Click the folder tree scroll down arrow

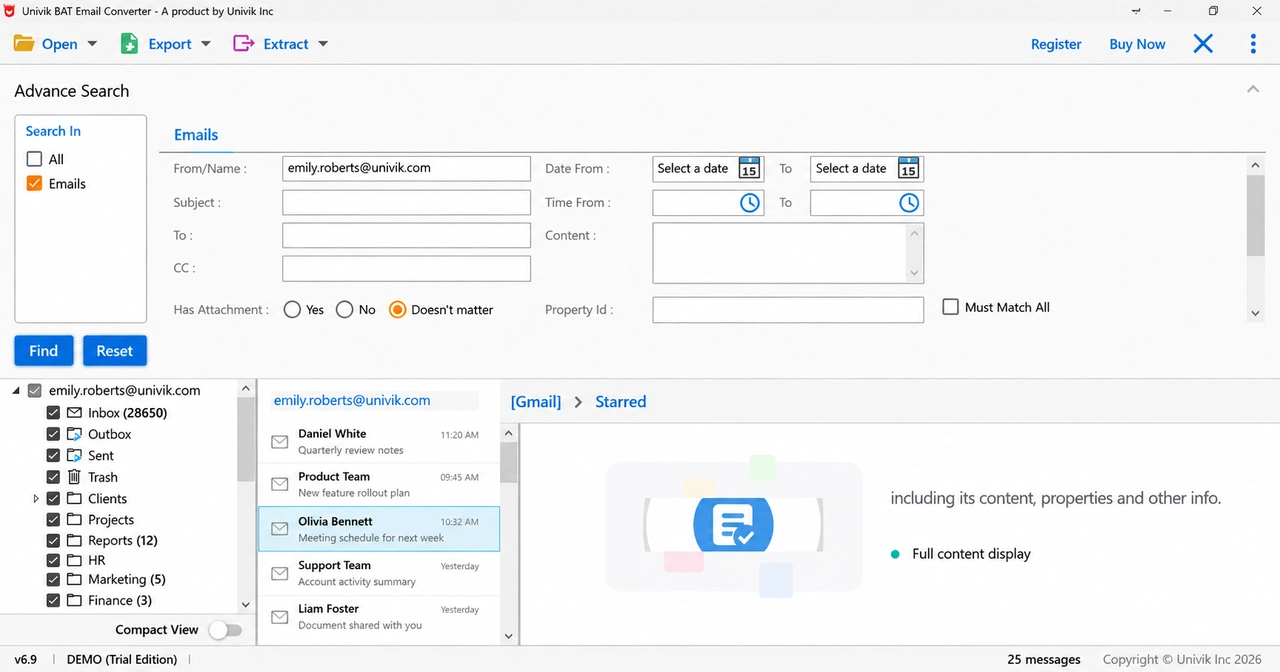click(246, 605)
